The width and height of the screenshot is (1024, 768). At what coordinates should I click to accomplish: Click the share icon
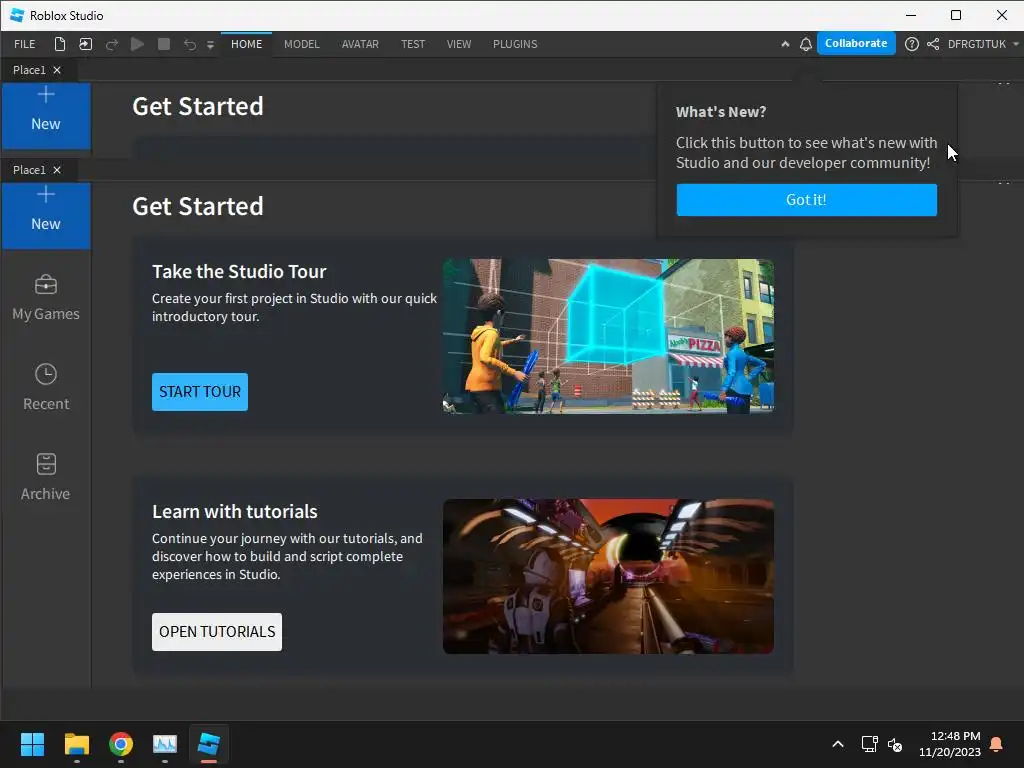(x=933, y=44)
